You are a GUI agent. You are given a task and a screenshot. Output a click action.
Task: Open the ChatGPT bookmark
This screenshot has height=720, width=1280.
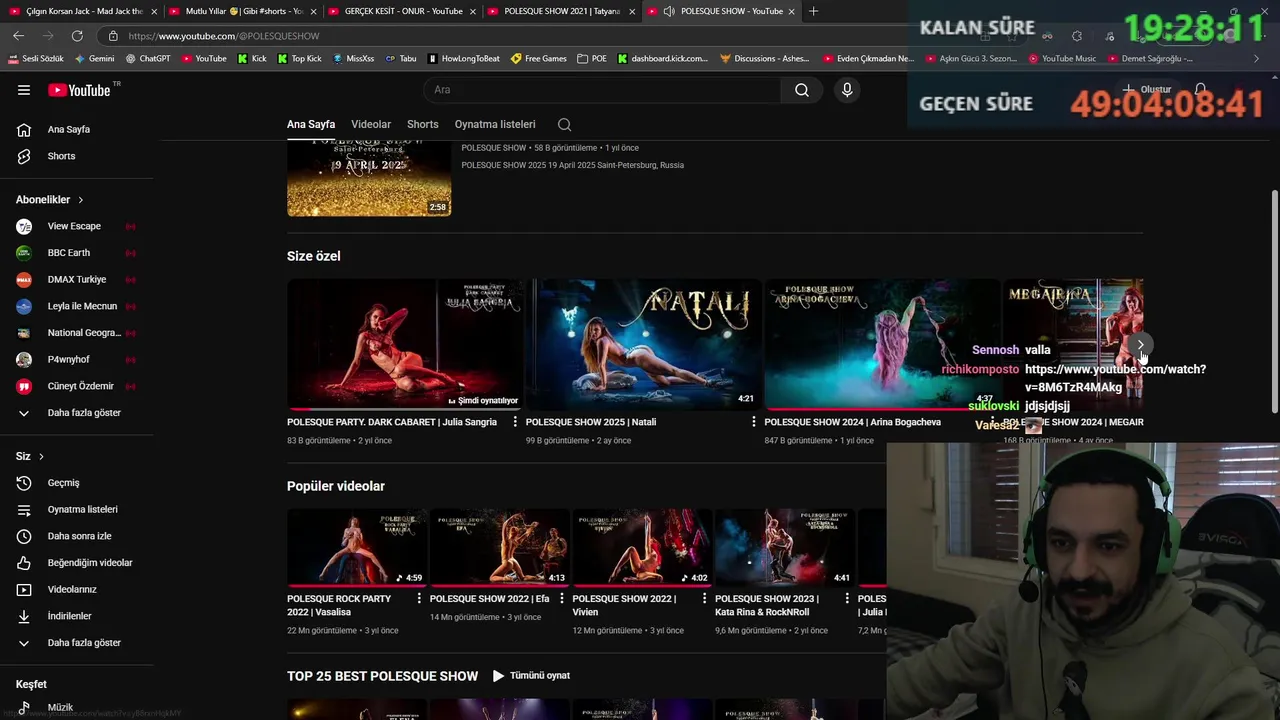point(148,59)
